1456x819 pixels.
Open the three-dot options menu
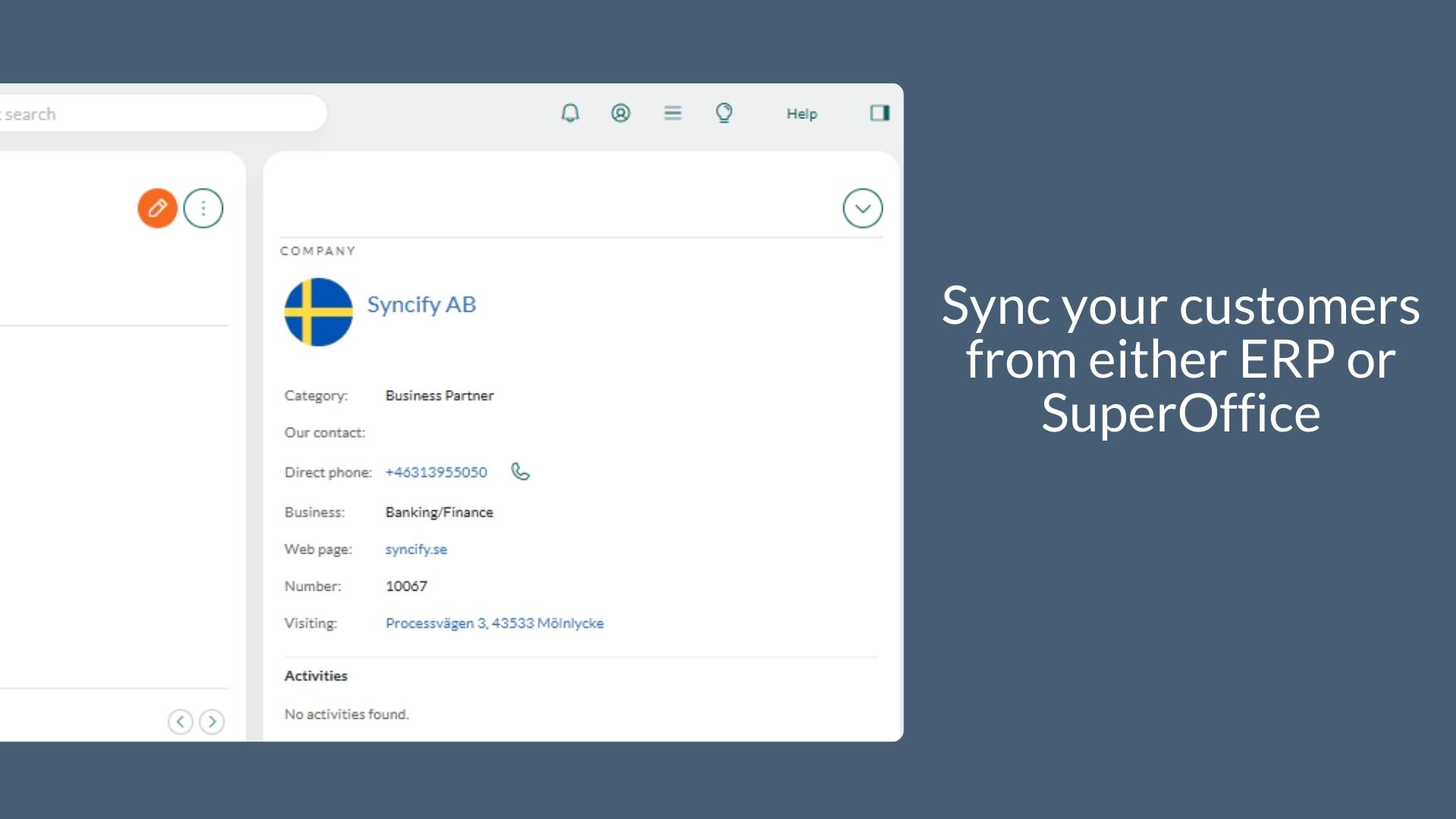[203, 208]
